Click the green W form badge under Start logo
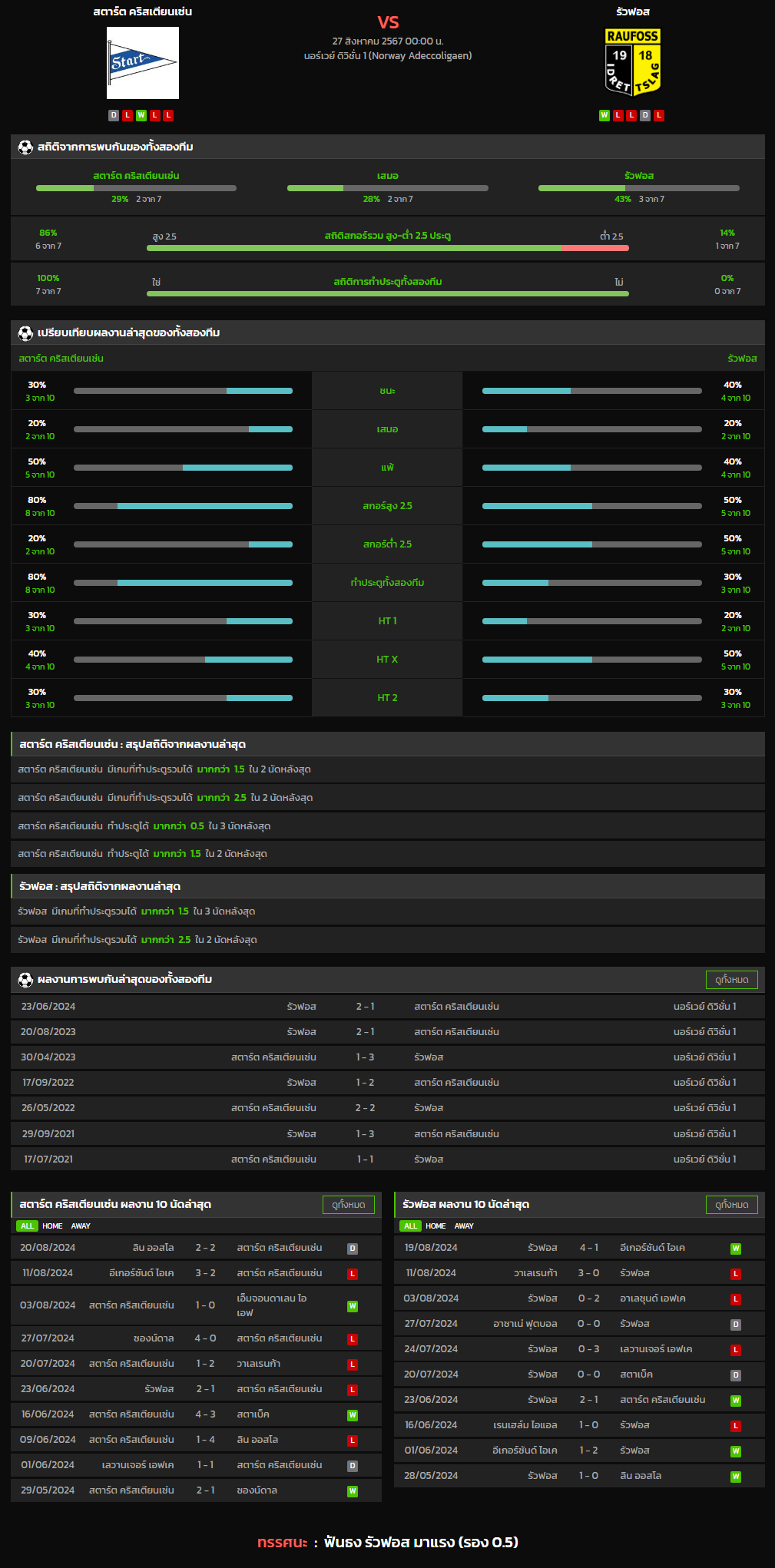 (x=141, y=115)
